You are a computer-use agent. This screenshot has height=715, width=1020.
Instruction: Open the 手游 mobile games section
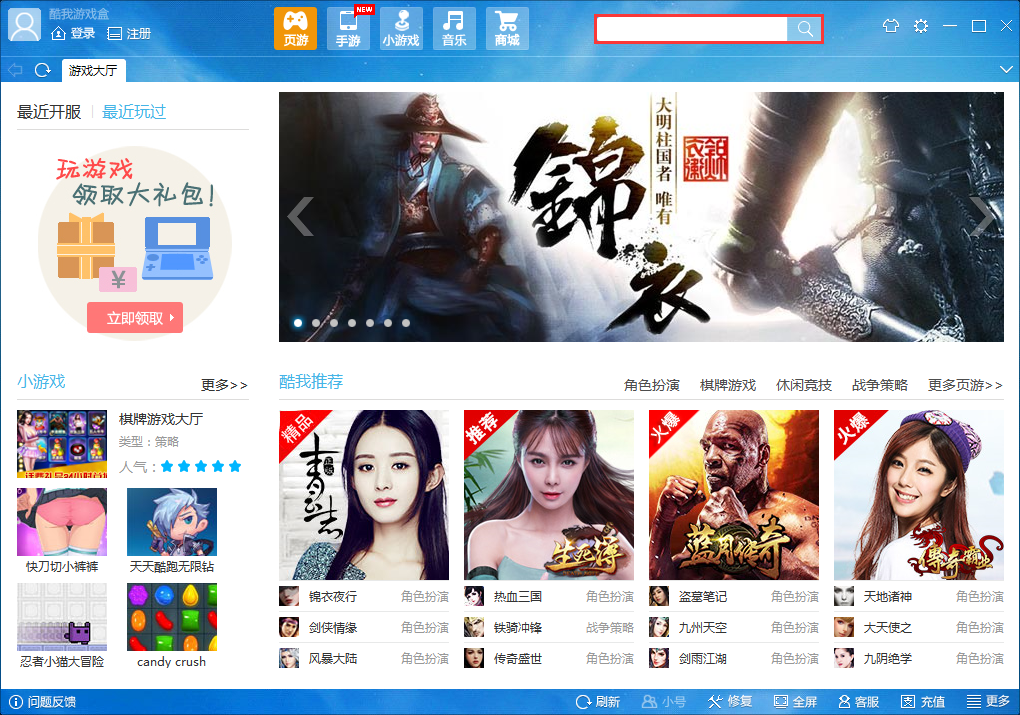click(x=348, y=29)
